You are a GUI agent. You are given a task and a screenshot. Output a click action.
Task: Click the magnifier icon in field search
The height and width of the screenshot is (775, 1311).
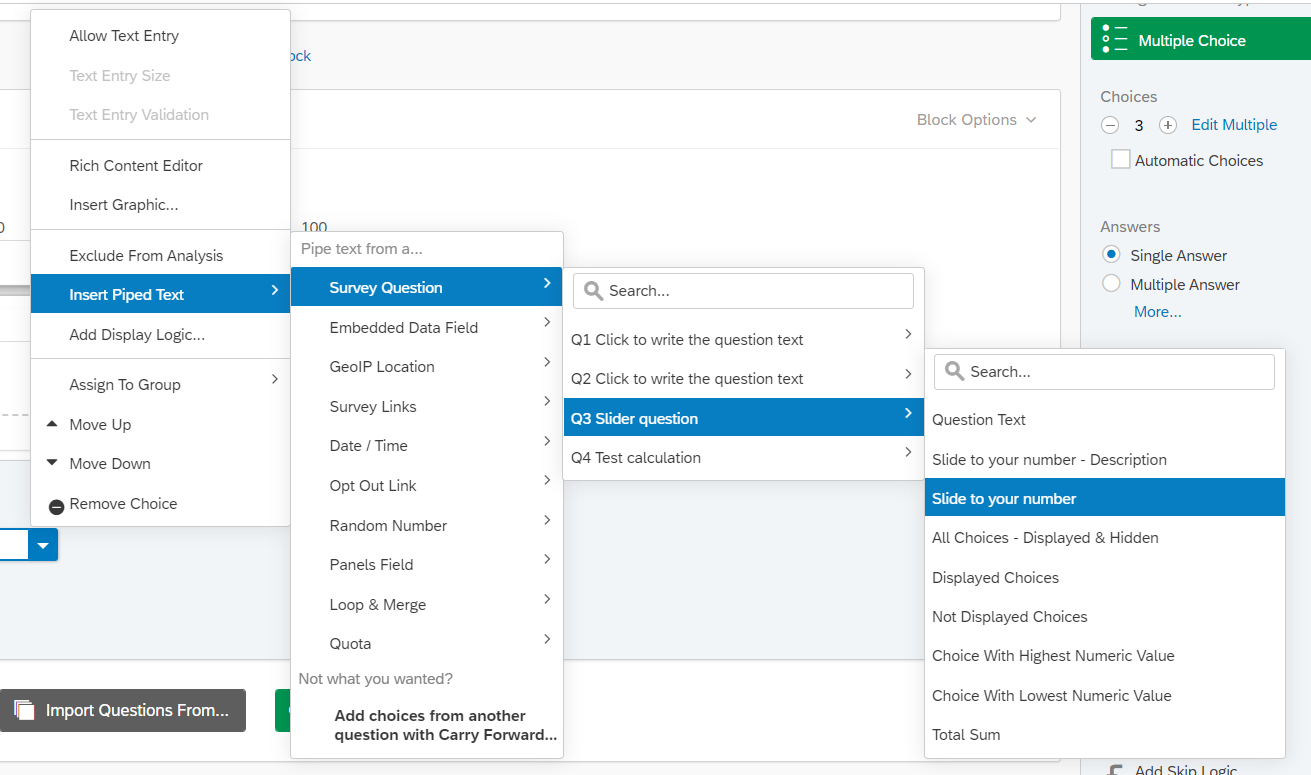(x=954, y=371)
